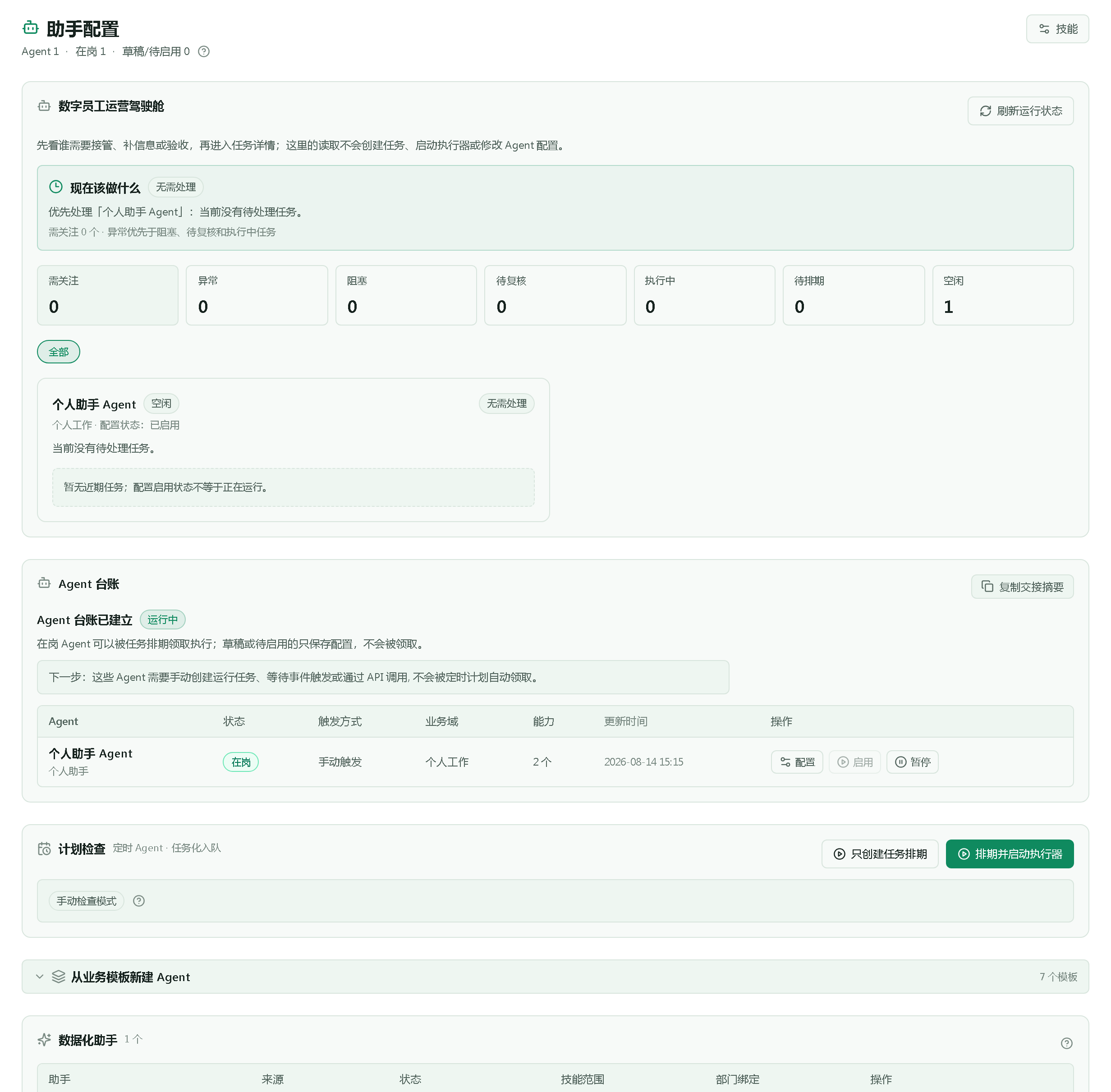The image size is (1111, 1092).
Task: Click the 无需处理 badge on the agent card
Action: (506, 404)
